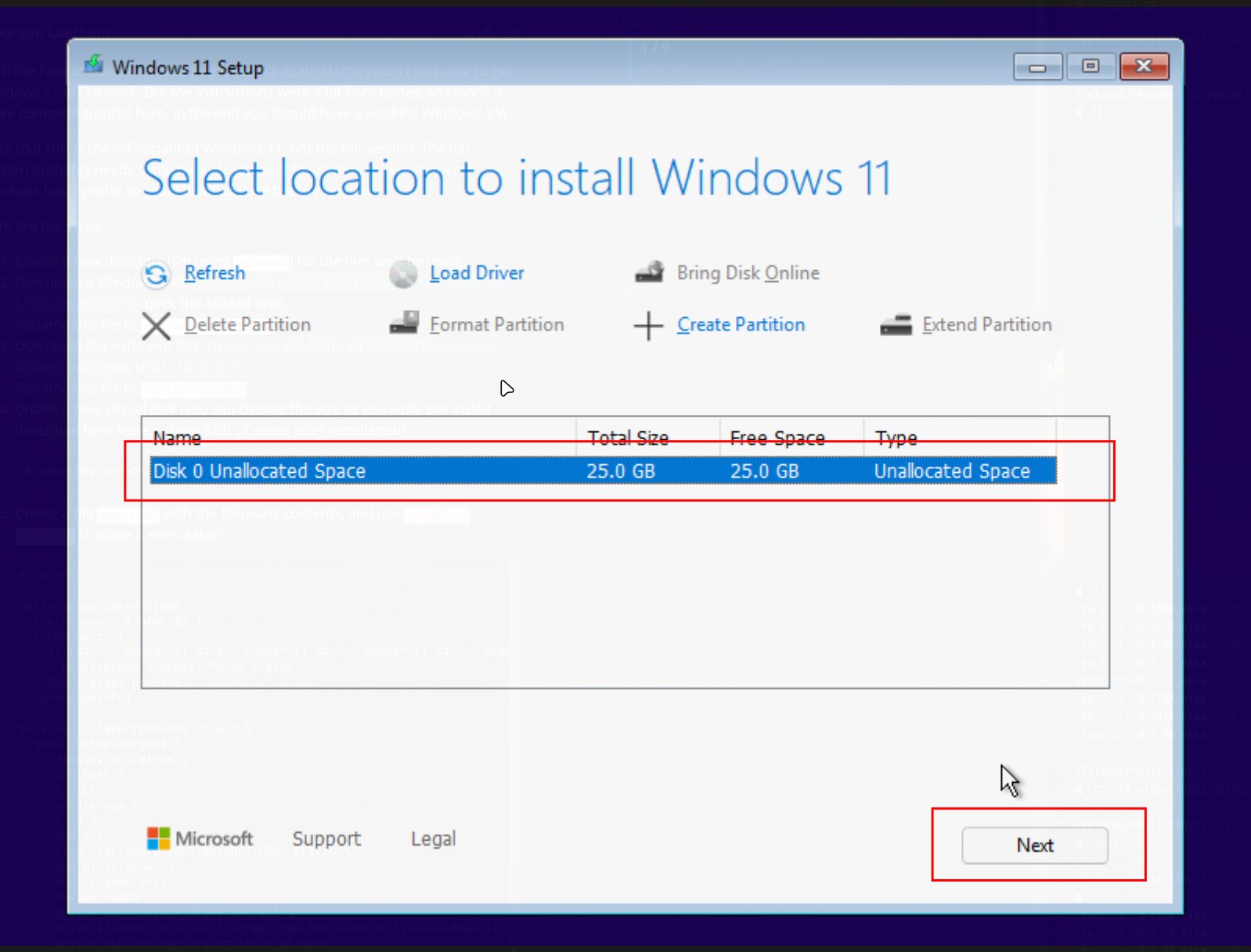
Task: Close the Windows 11 Setup window
Action: 1144,67
